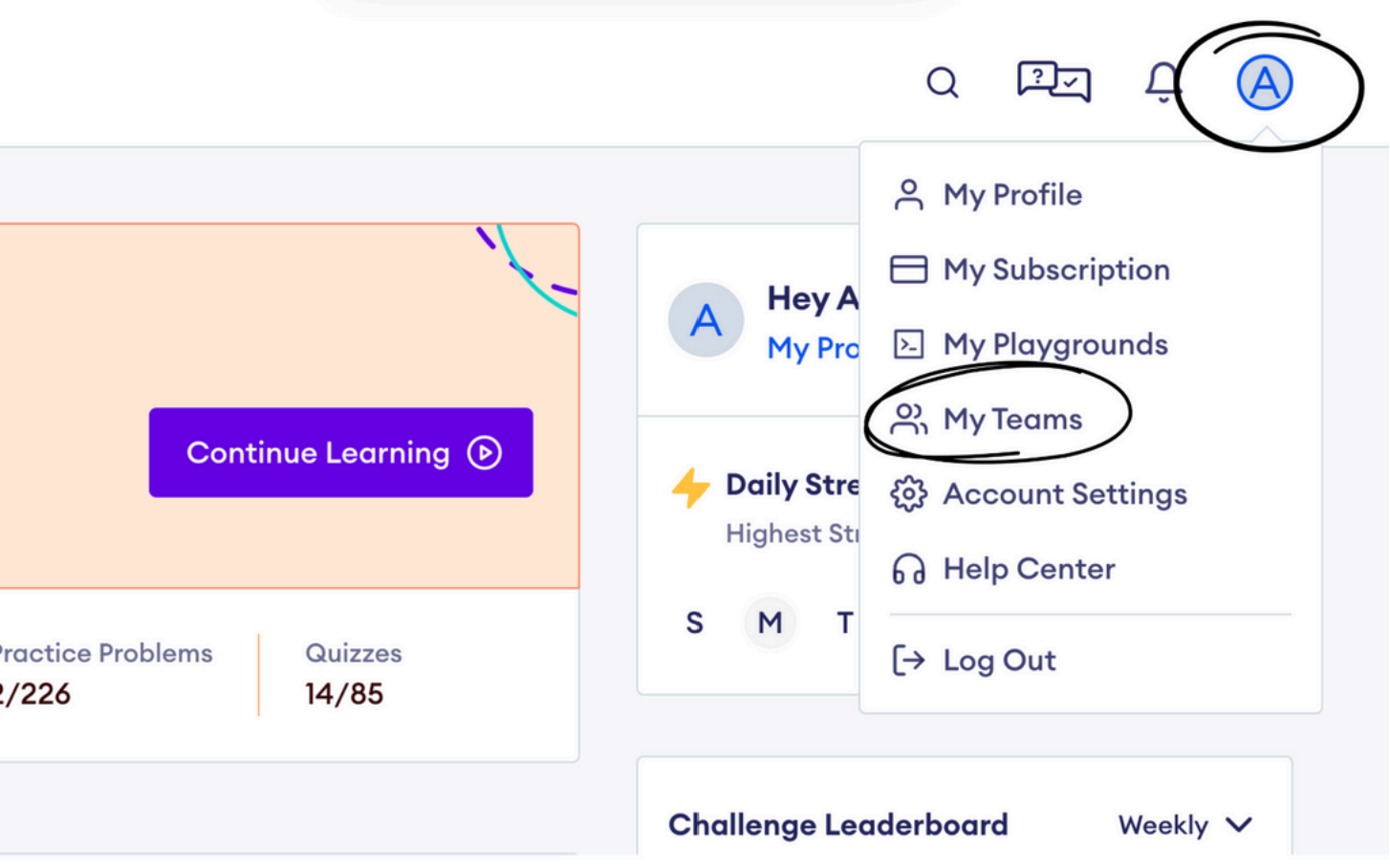Click the search magnifier icon
Screen dimensions: 1390x868
tap(942, 82)
